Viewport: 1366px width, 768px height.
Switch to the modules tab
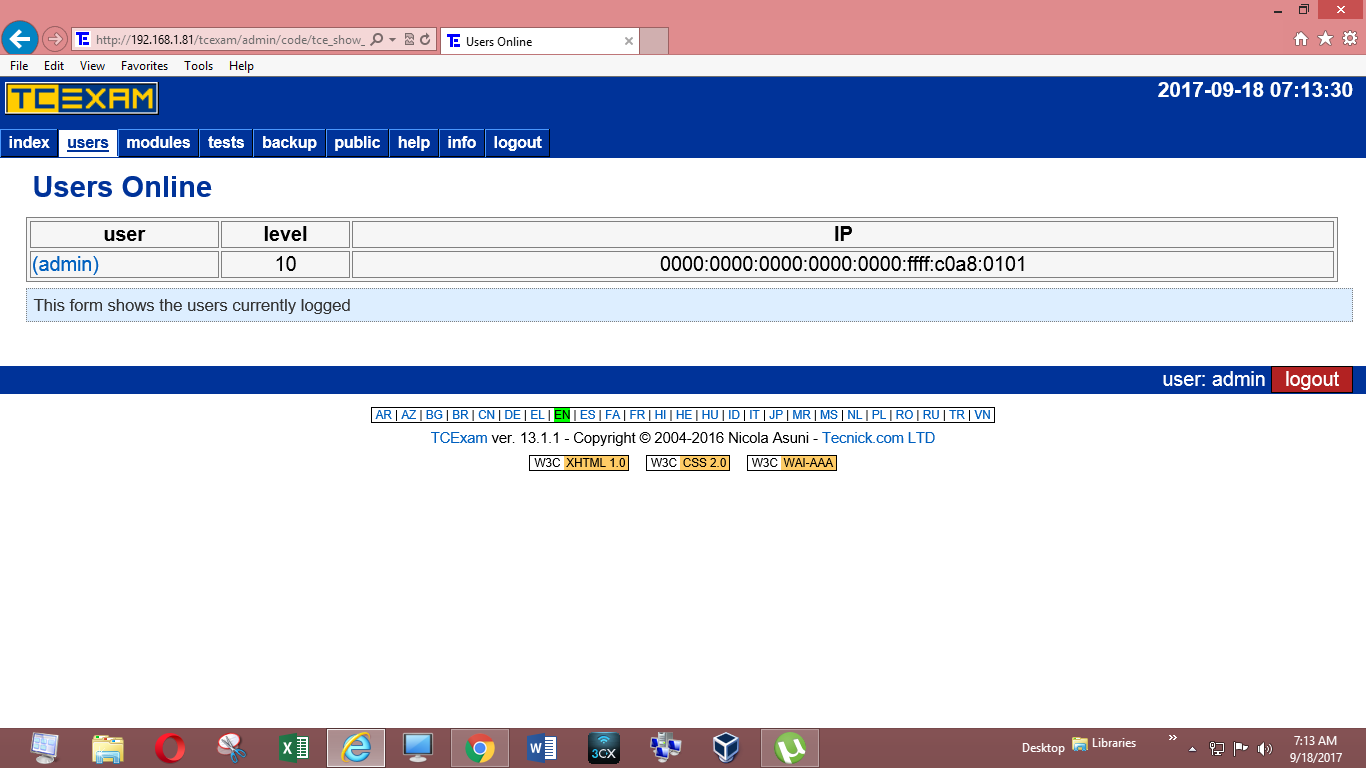click(158, 142)
